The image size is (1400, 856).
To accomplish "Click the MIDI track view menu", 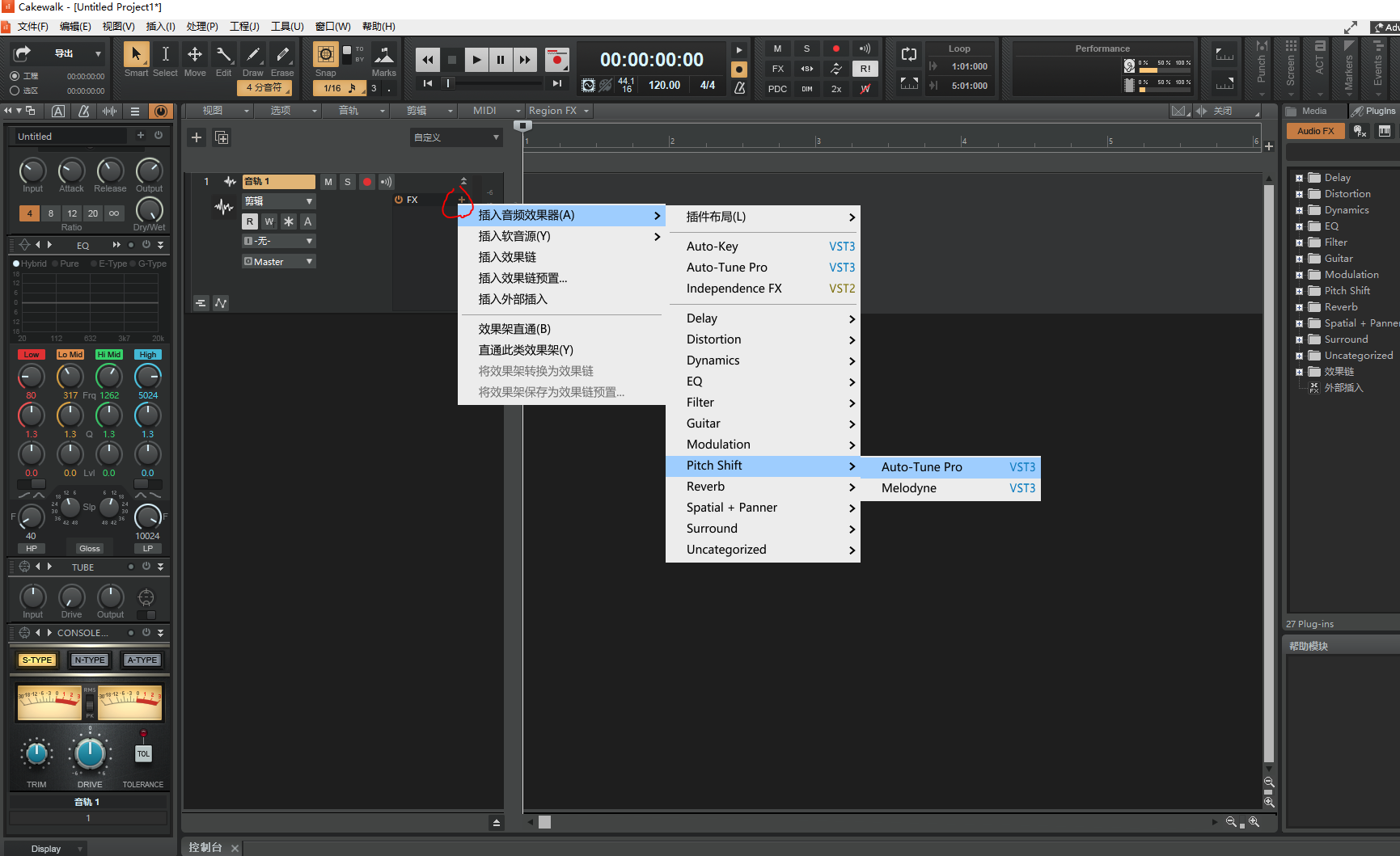I will [x=491, y=111].
